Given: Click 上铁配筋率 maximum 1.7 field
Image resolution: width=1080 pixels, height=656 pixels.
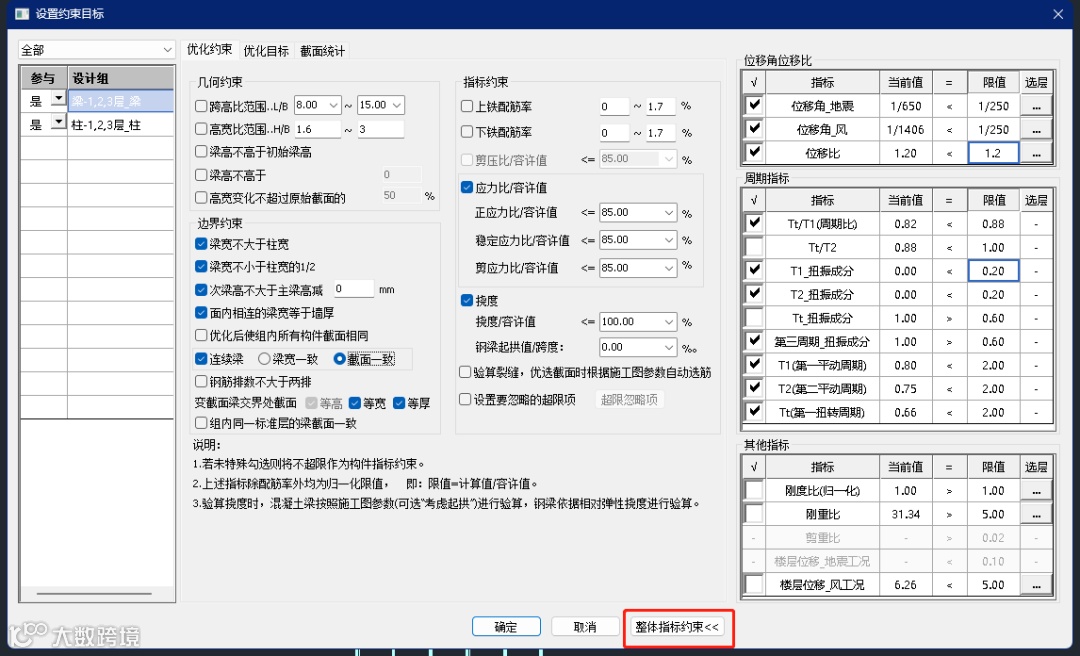Looking at the screenshot, I should [x=661, y=107].
